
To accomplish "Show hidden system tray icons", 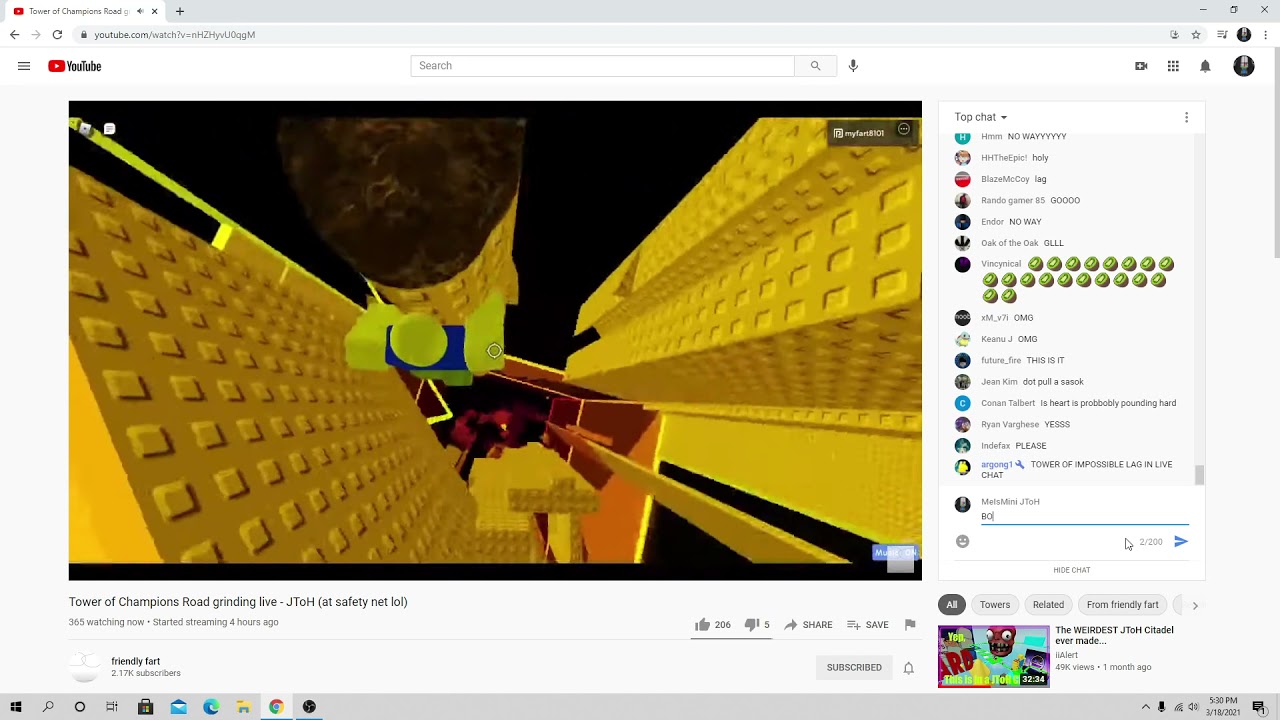I will [1145, 707].
